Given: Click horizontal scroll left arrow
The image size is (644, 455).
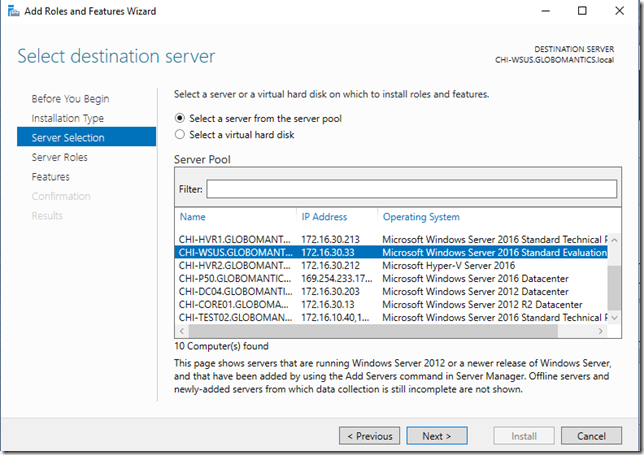Looking at the screenshot, I should (182, 331).
